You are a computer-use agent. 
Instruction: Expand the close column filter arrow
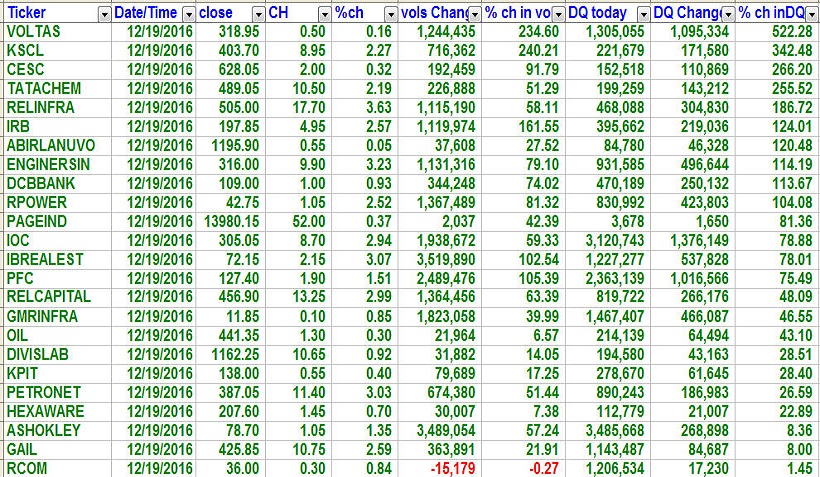tap(257, 13)
